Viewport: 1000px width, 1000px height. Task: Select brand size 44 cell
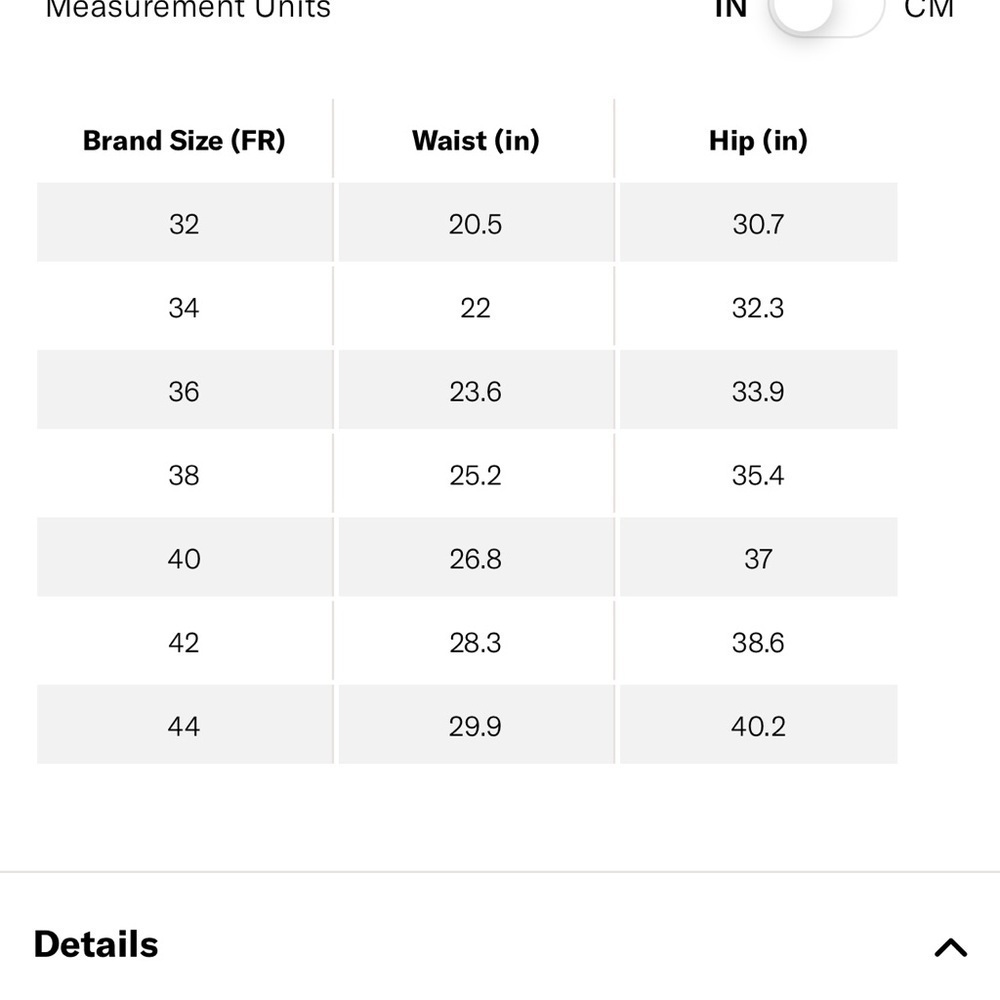pos(184,724)
